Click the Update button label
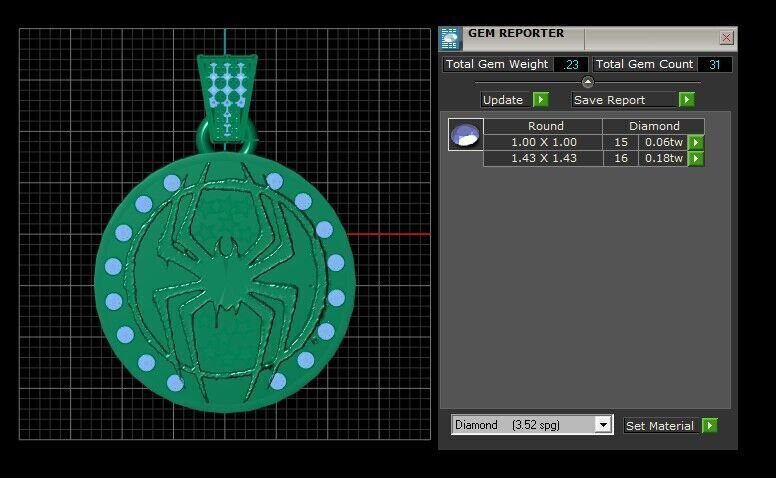The height and width of the screenshot is (478, 776). (503, 100)
